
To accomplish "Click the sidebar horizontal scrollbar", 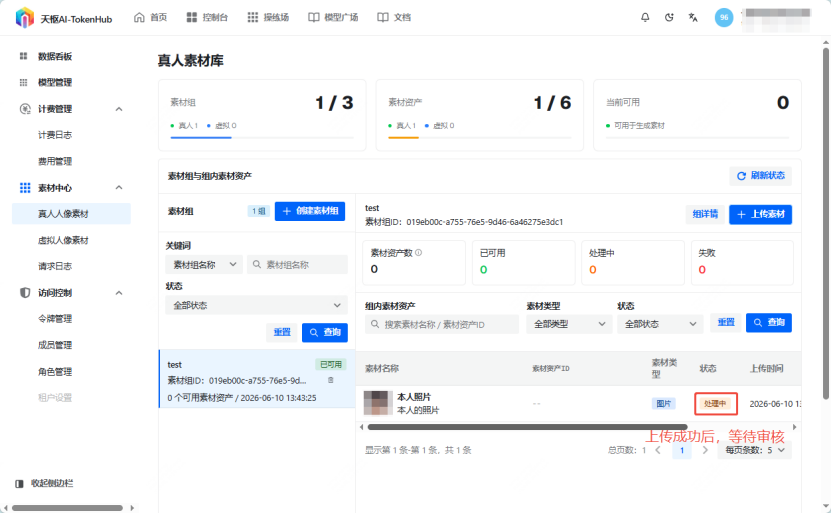I will click(x=67, y=508).
